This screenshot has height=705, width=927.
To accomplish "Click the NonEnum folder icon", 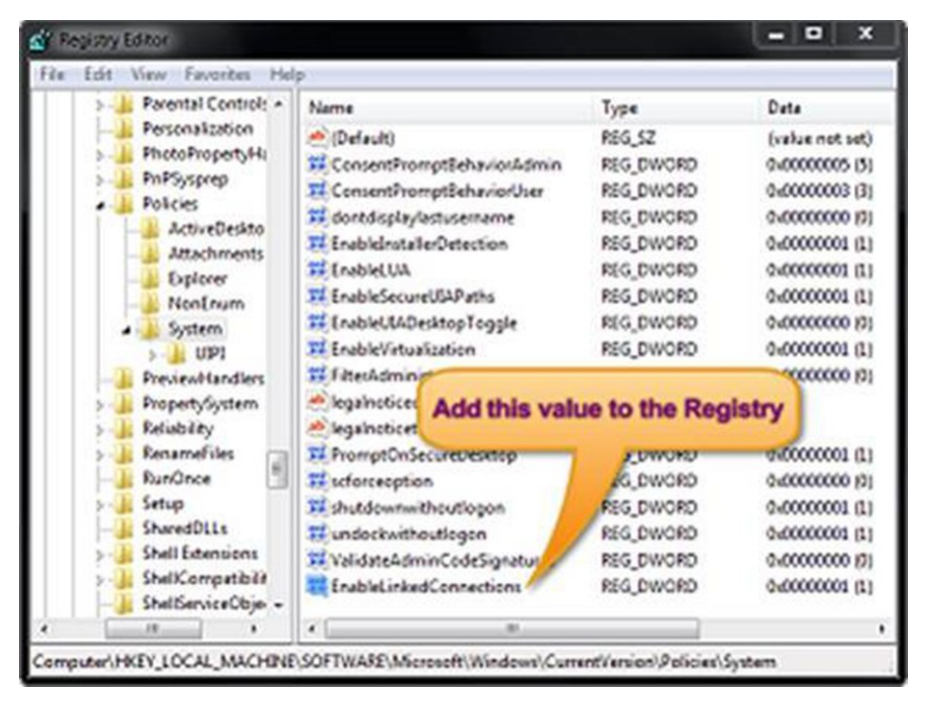I will coord(150,303).
